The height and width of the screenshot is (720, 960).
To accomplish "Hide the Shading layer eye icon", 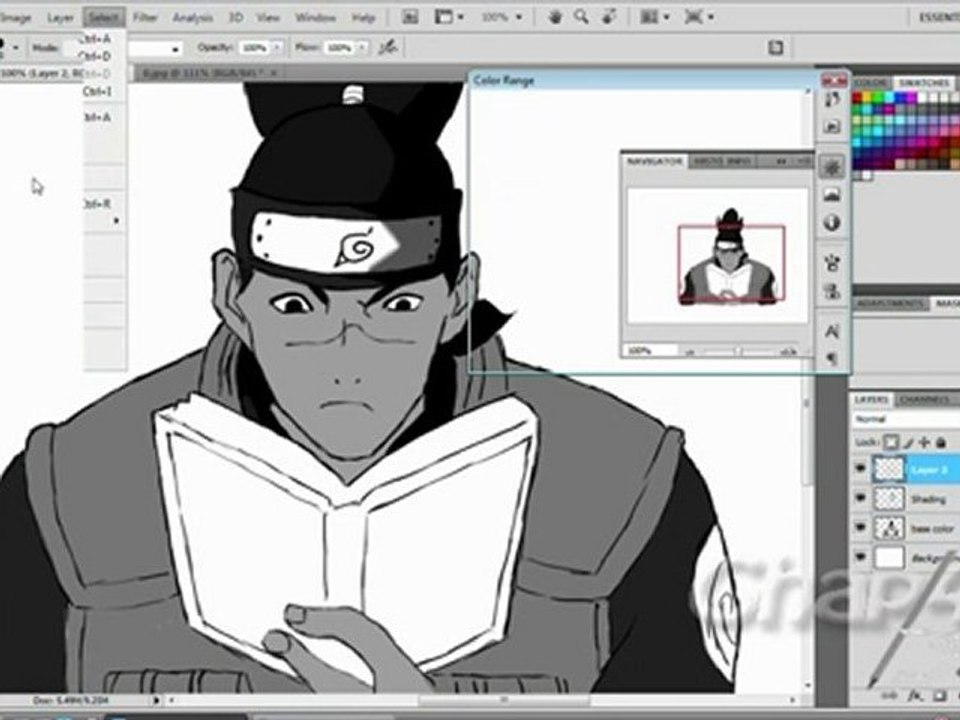I will pyautogui.click(x=861, y=498).
